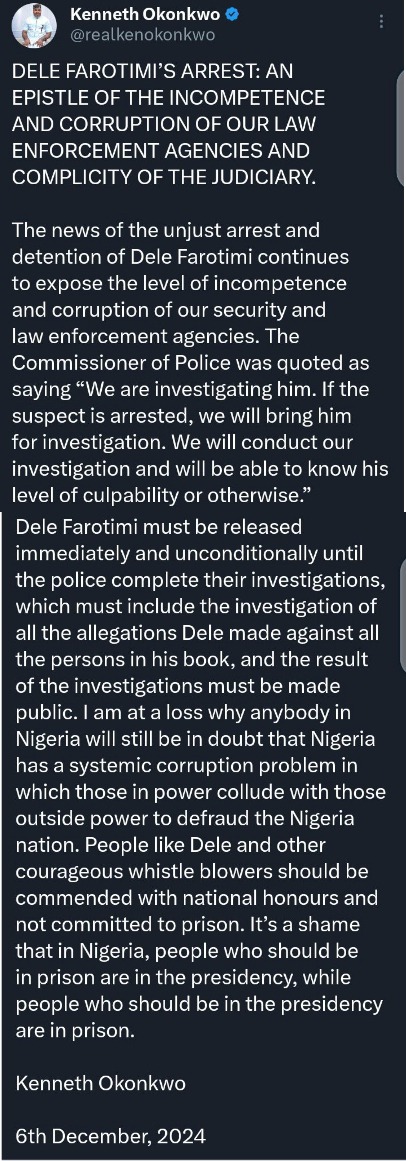Open the @realkenokonkwo handle
This screenshot has height=1161, width=406.
(x=142, y=34)
